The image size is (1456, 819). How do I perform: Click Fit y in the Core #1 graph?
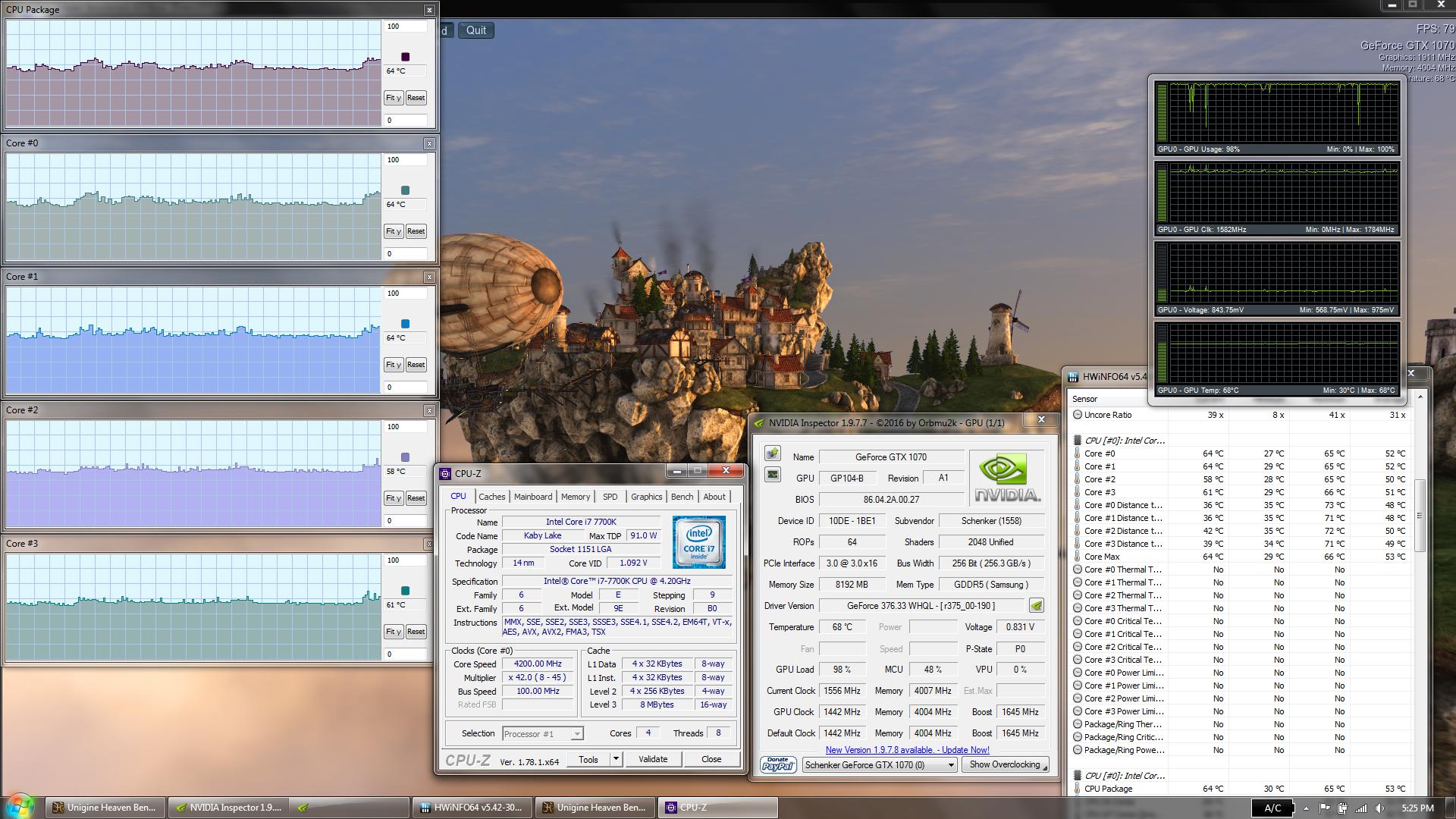(393, 365)
